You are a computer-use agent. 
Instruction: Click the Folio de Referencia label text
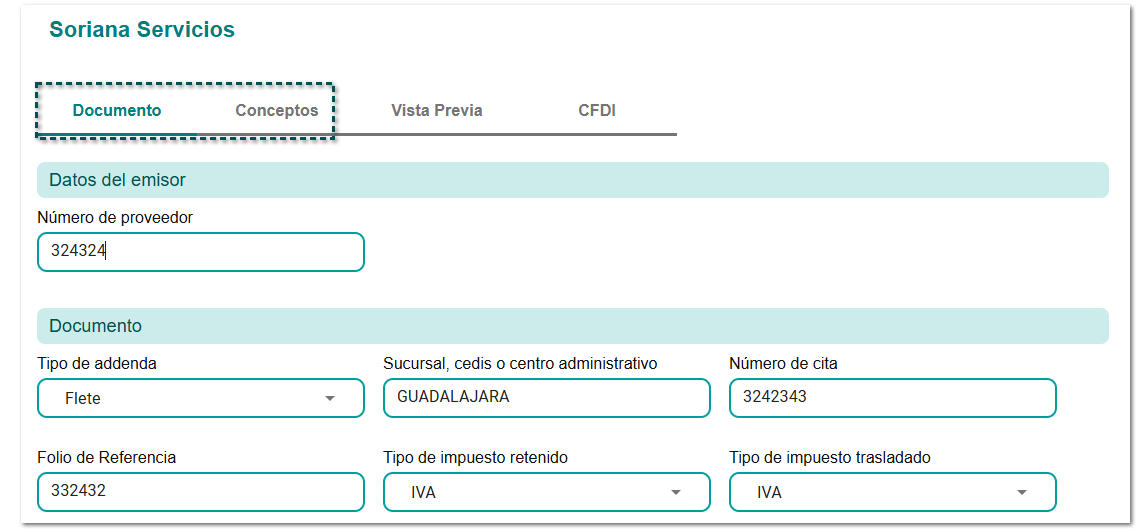pyautogui.click(x=107, y=458)
